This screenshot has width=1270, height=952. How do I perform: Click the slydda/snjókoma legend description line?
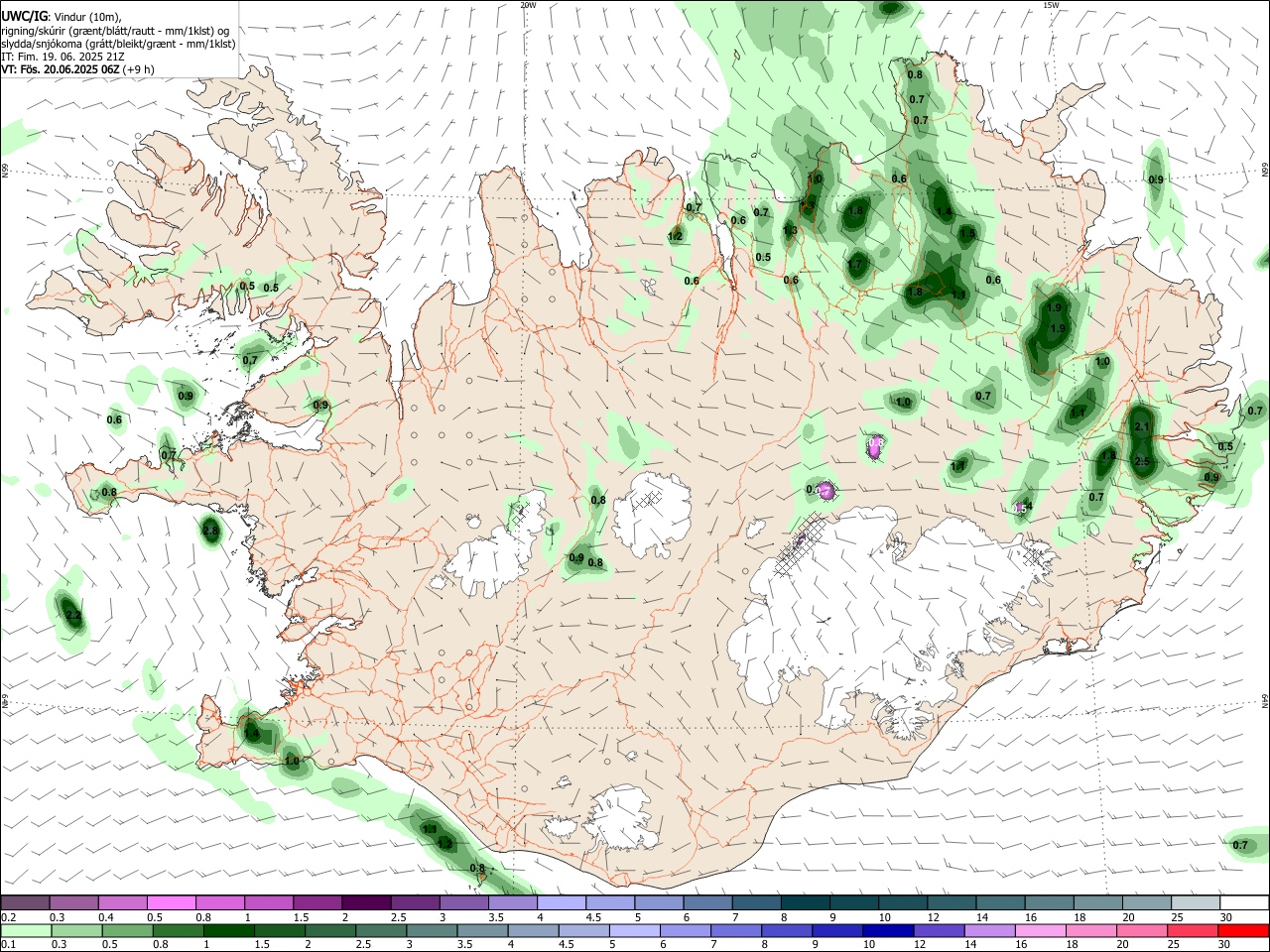[x=118, y=44]
